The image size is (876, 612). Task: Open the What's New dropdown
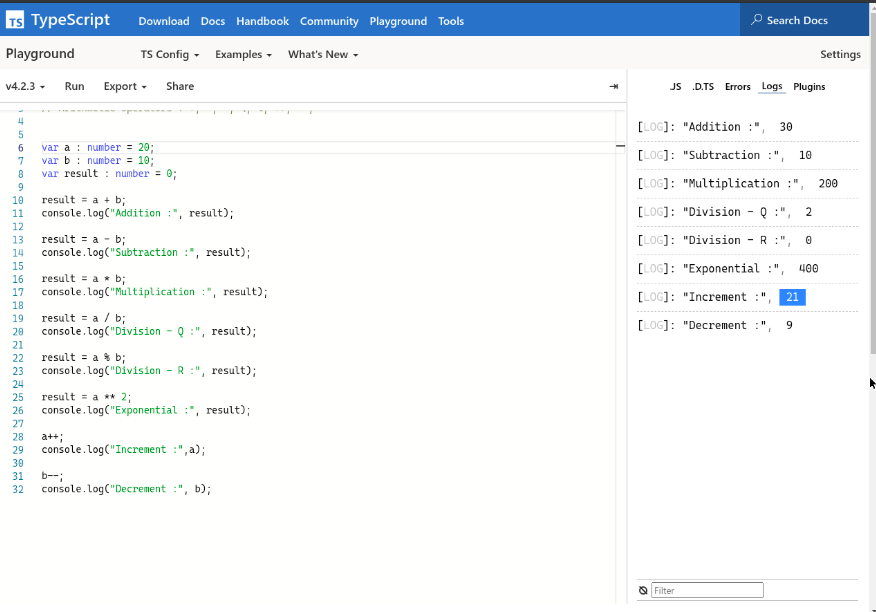pos(322,54)
